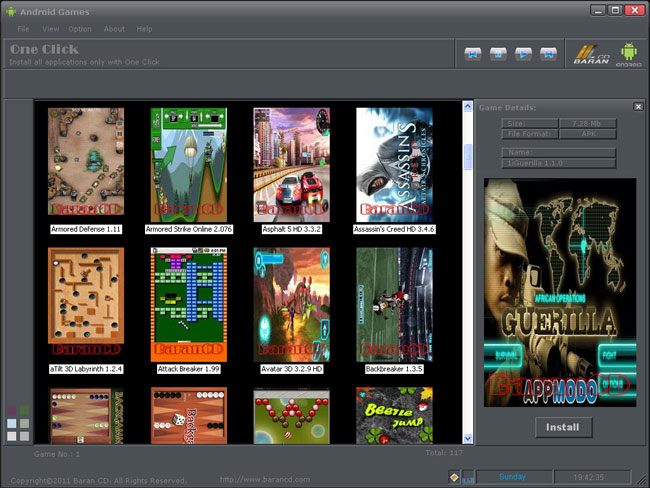Click the 'Attack Breaker 1.99' label
Screen dimensions: 650x488
point(189,369)
